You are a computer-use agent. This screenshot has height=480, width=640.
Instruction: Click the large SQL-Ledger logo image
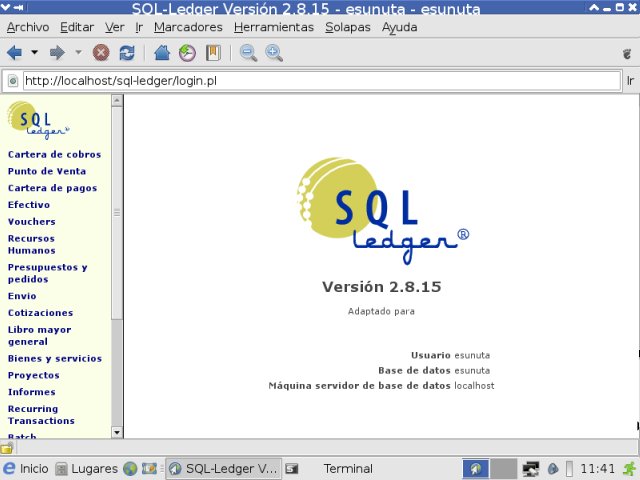point(382,210)
